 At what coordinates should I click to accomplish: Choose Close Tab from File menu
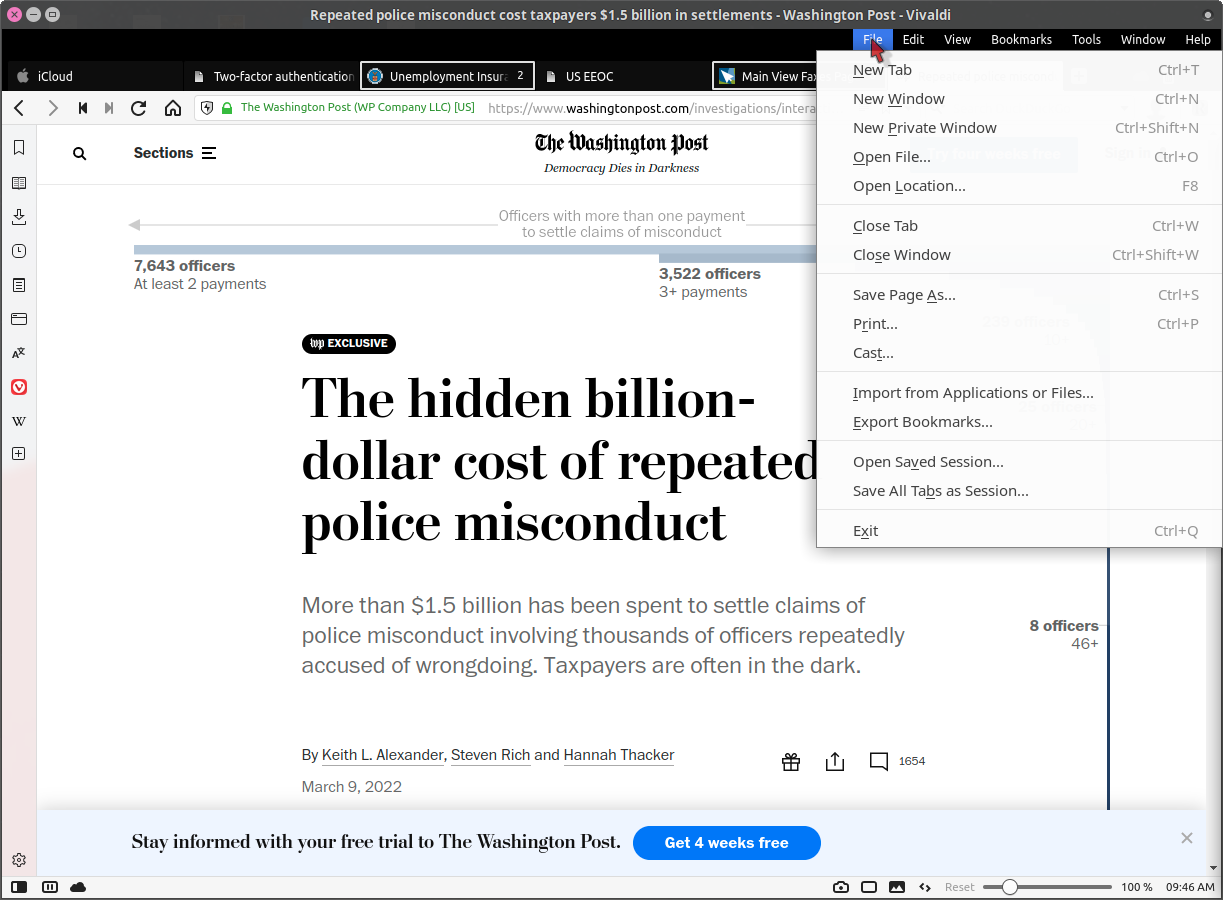1019,226
